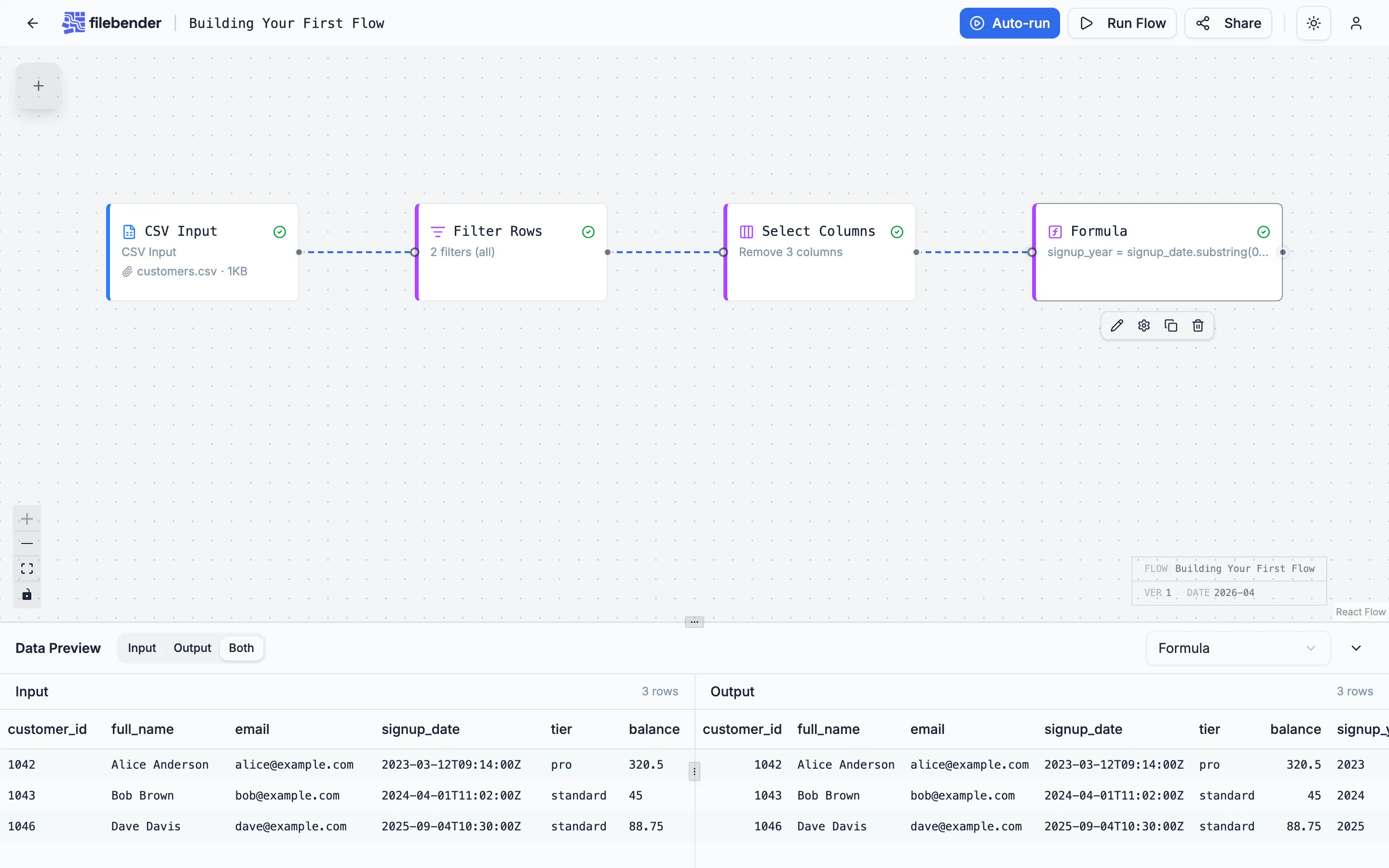Click Input balance column header
The image size is (1389, 868).
654,729
